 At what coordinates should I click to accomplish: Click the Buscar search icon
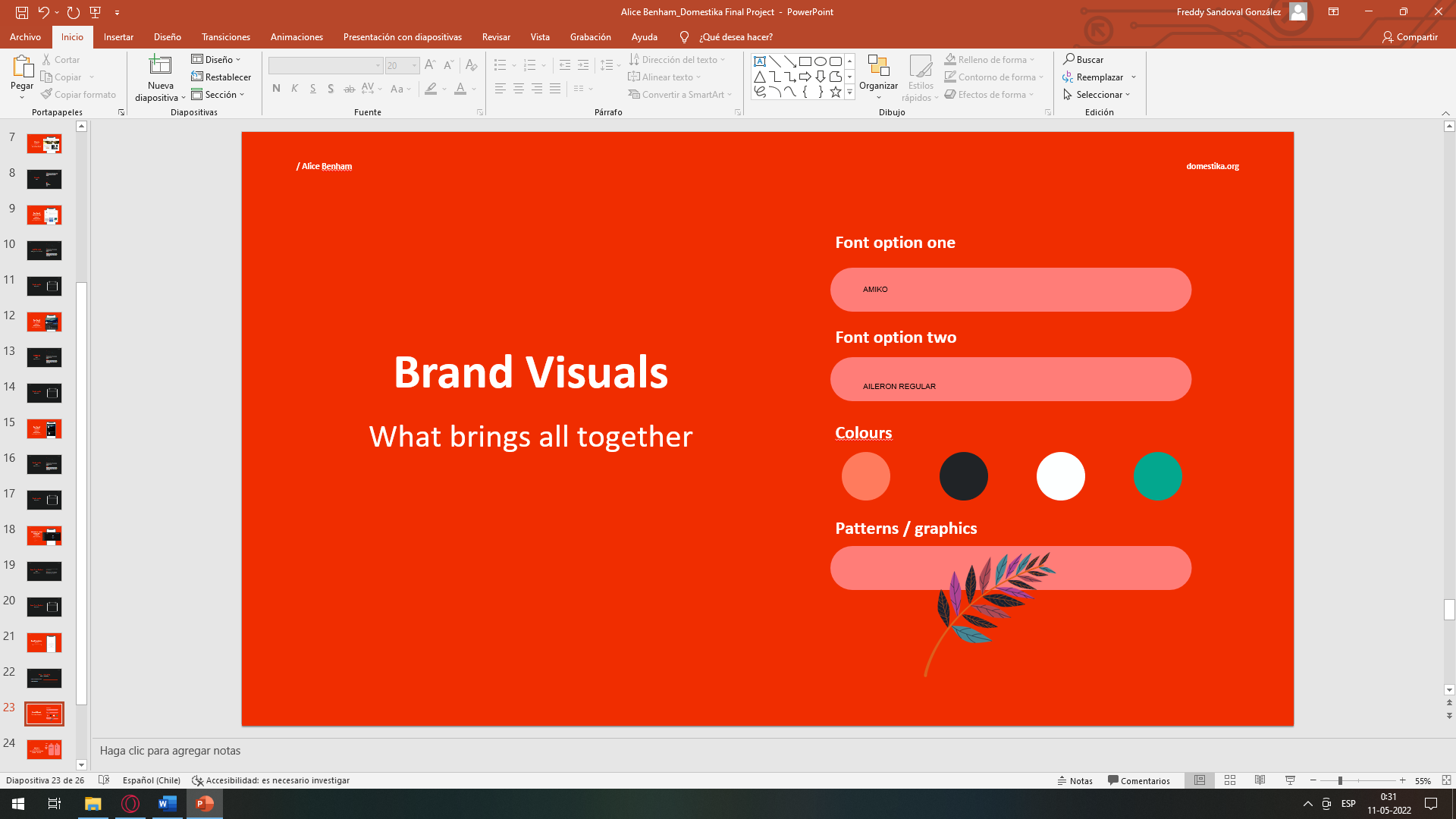pos(1069,59)
